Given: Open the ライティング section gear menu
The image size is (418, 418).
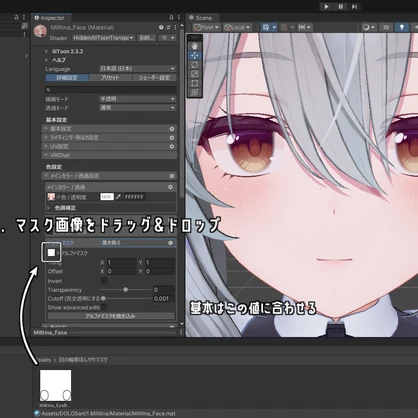Looking at the screenshot, I should click(172, 137).
